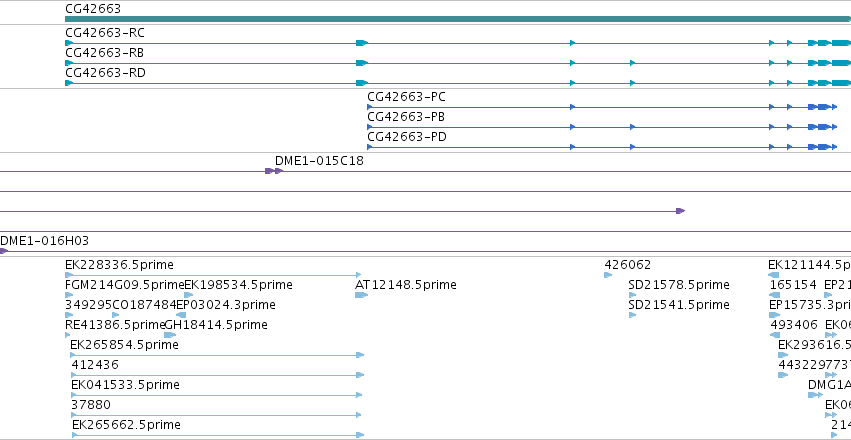Select the DME1-016H03 start arrow glyph
Screen dimensions: 851x440
pos(3,251)
